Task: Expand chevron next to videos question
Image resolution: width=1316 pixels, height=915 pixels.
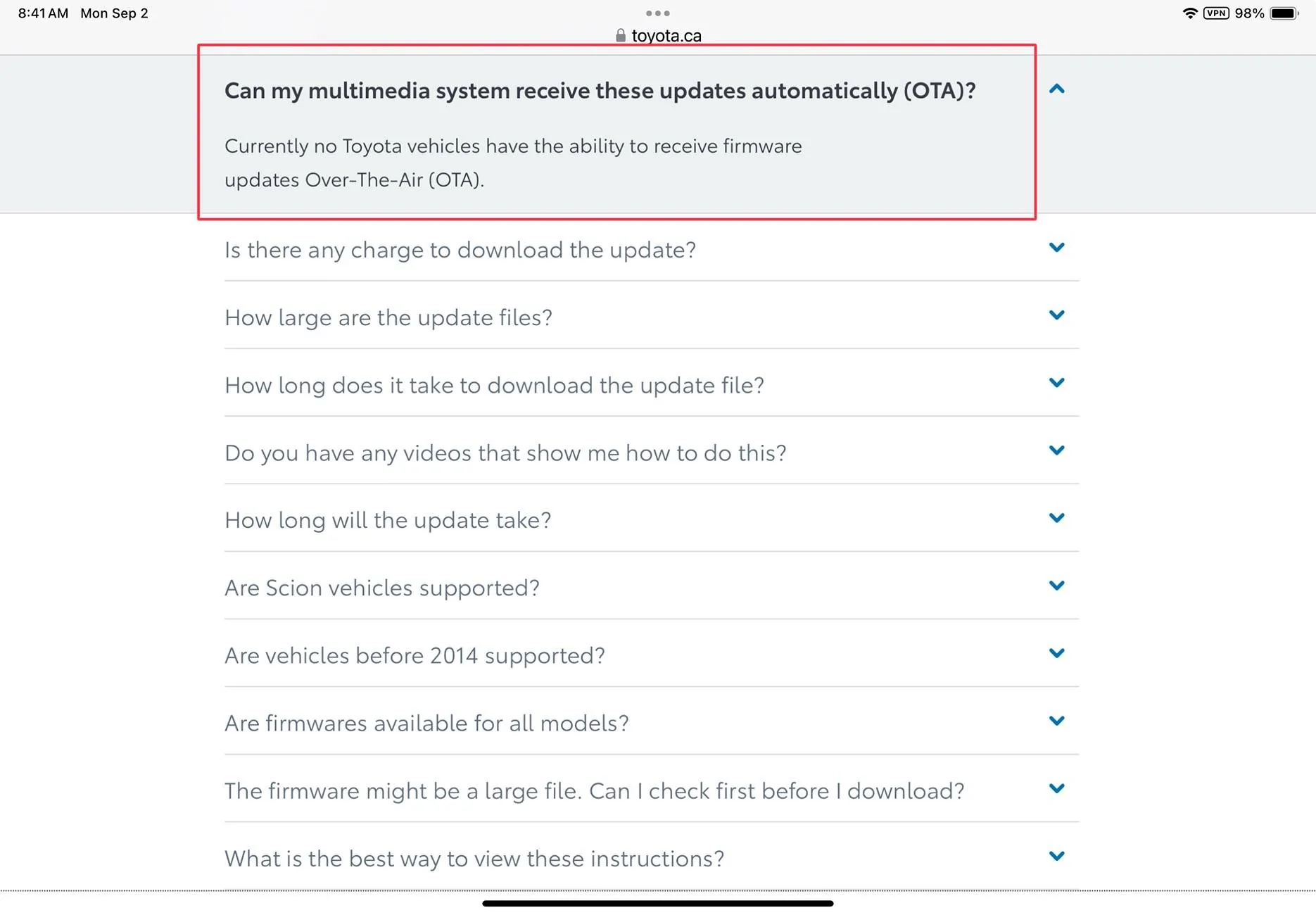Action: [x=1056, y=450]
